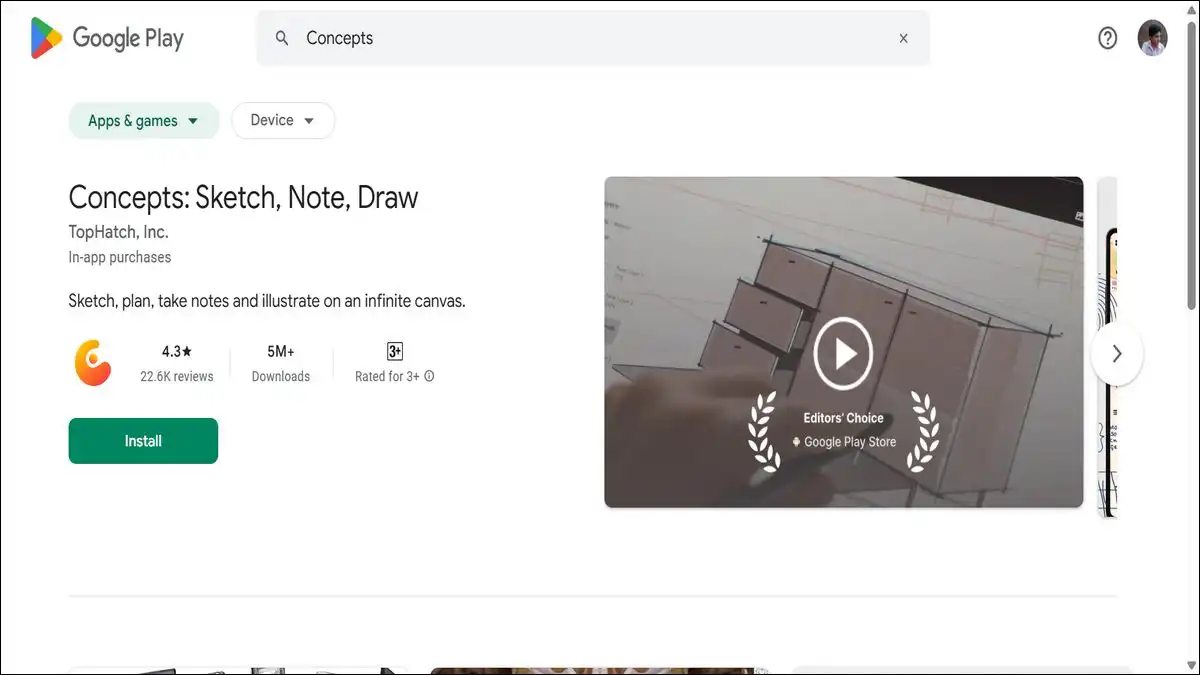Click the Rated for 3+ info icon
The image size is (1200, 675).
pyautogui.click(x=429, y=377)
